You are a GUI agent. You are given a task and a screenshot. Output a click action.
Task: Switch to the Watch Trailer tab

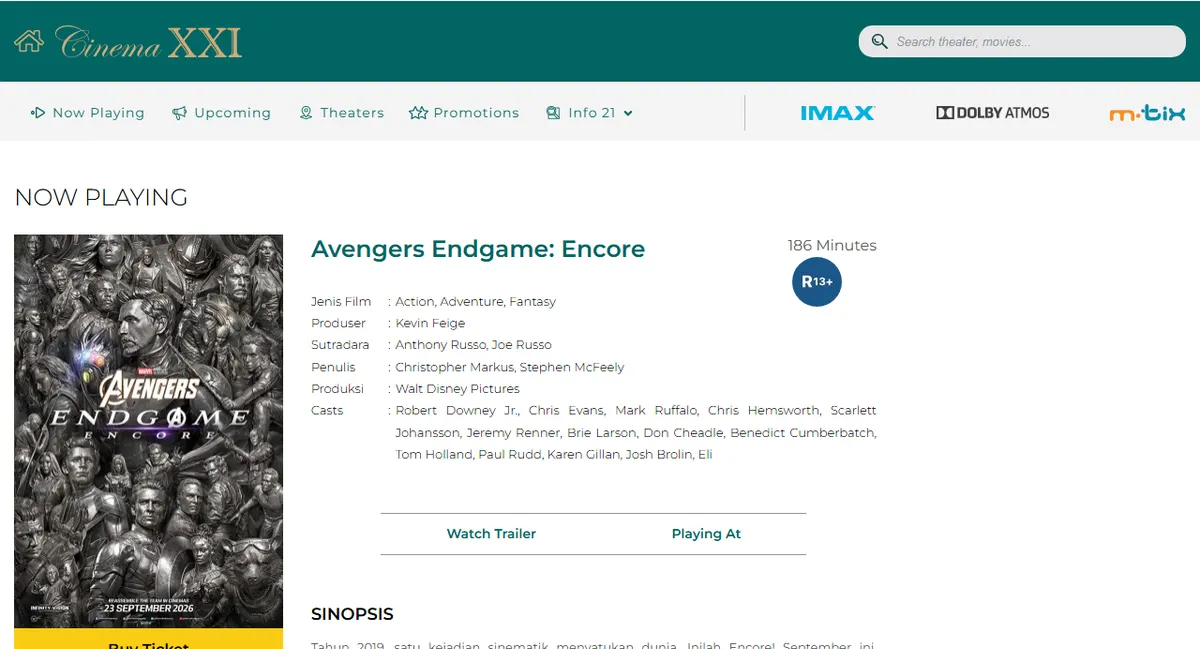[x=491, y=534]
